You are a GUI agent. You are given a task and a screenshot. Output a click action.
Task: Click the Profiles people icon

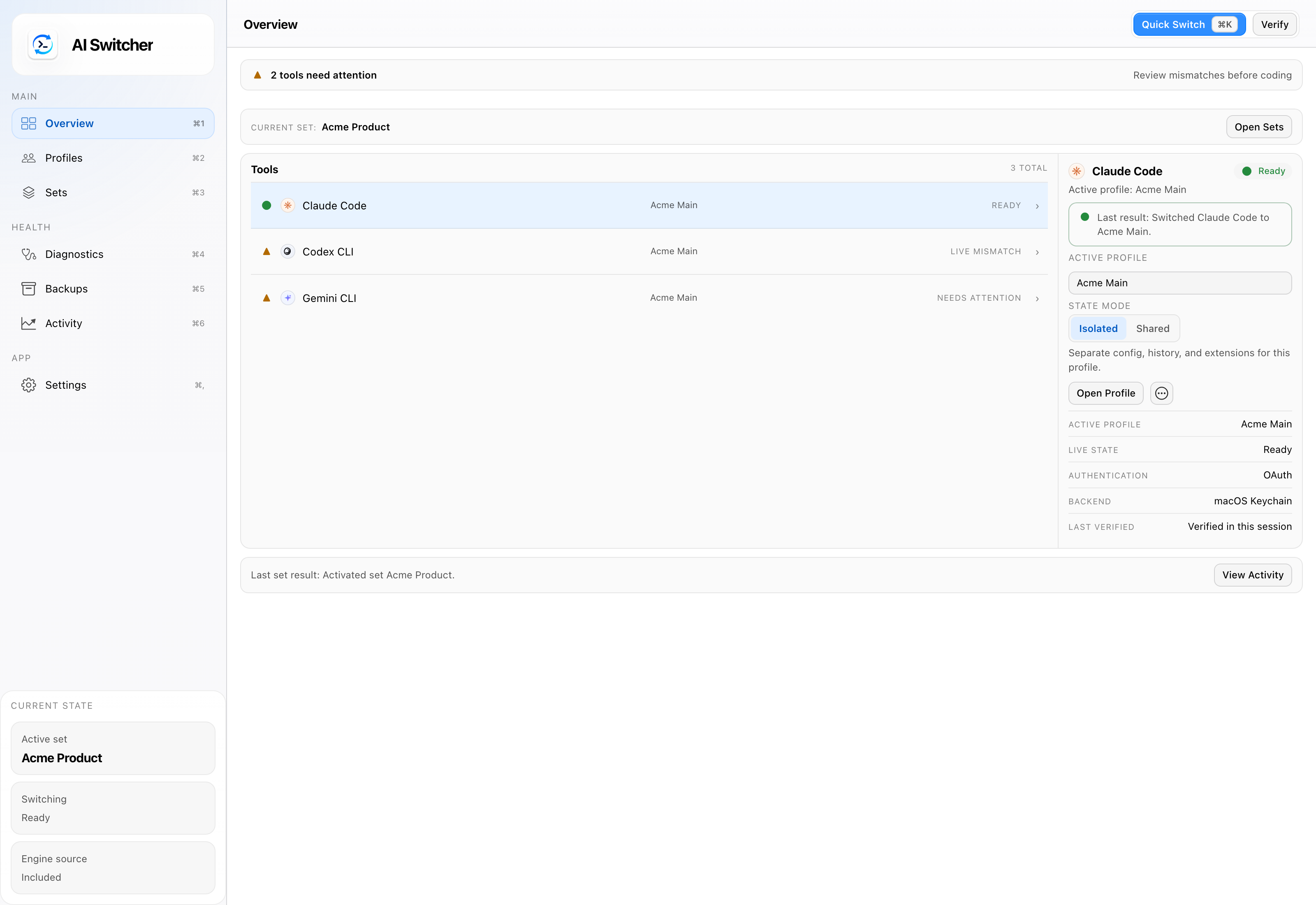pyautogui.click(x=28, y=158)
